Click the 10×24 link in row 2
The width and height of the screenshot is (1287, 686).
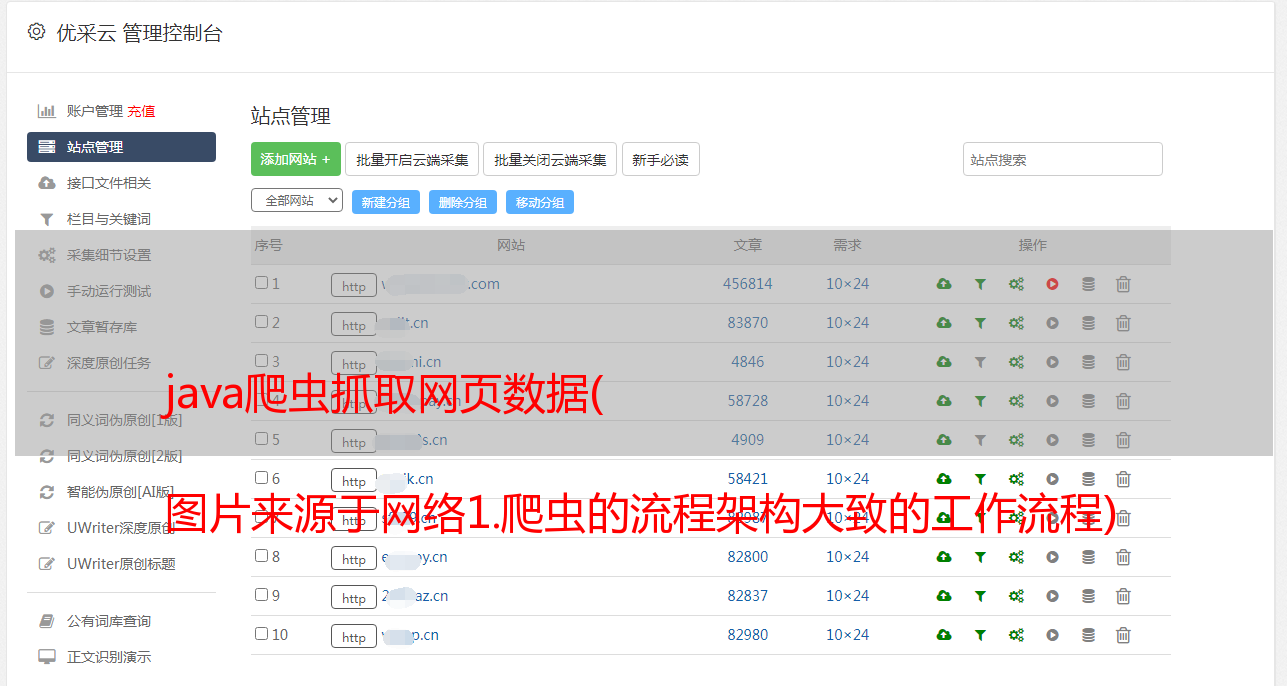(x=848, y=323)
